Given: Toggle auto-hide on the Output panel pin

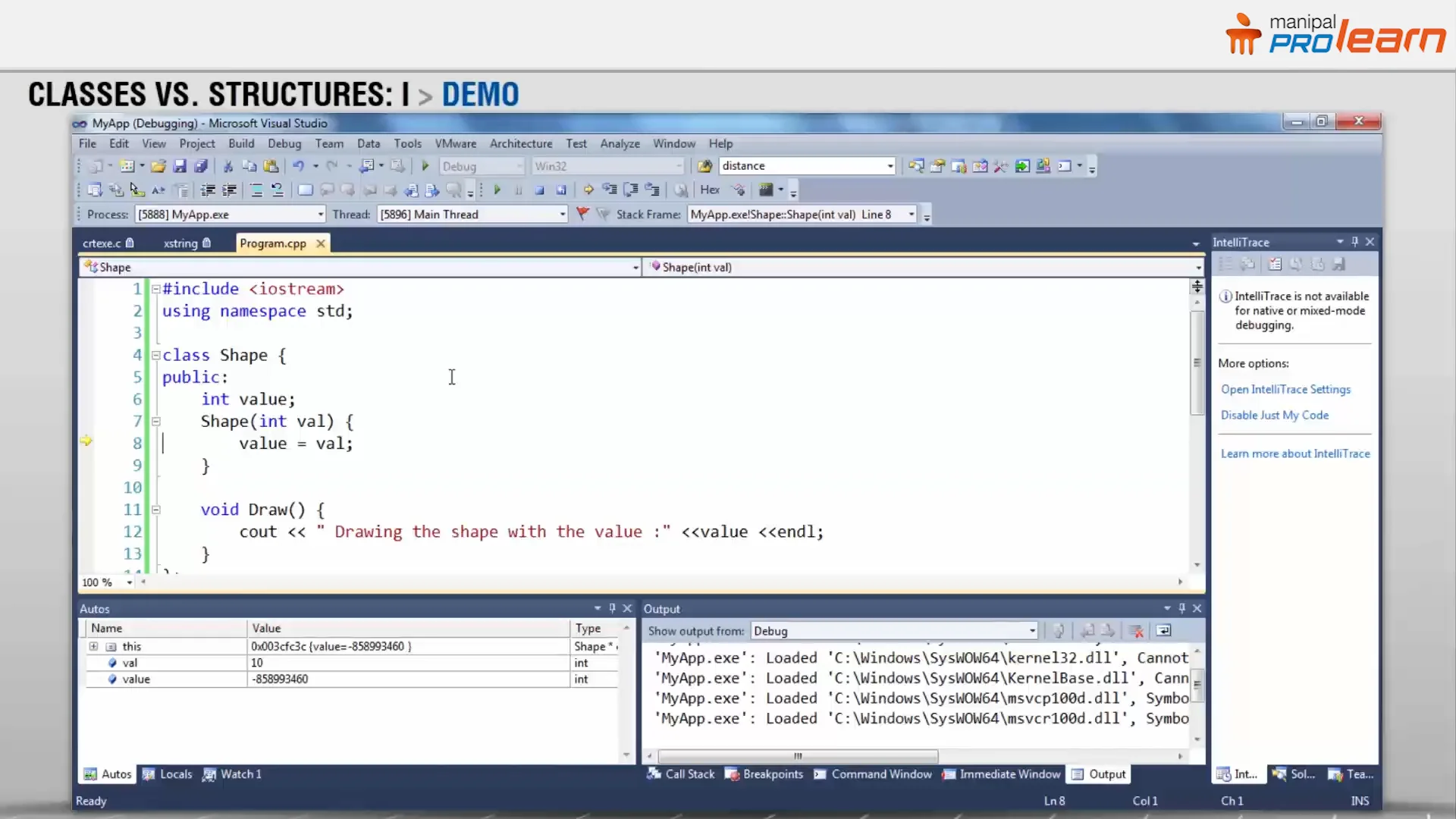Looking at the screenshot, I should pos(1181,608).
